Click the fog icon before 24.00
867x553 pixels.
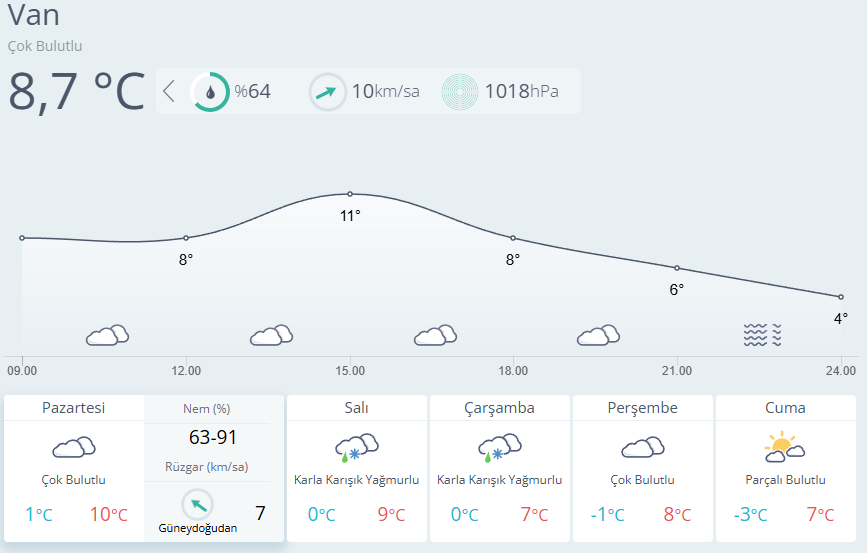pos(762,335)
